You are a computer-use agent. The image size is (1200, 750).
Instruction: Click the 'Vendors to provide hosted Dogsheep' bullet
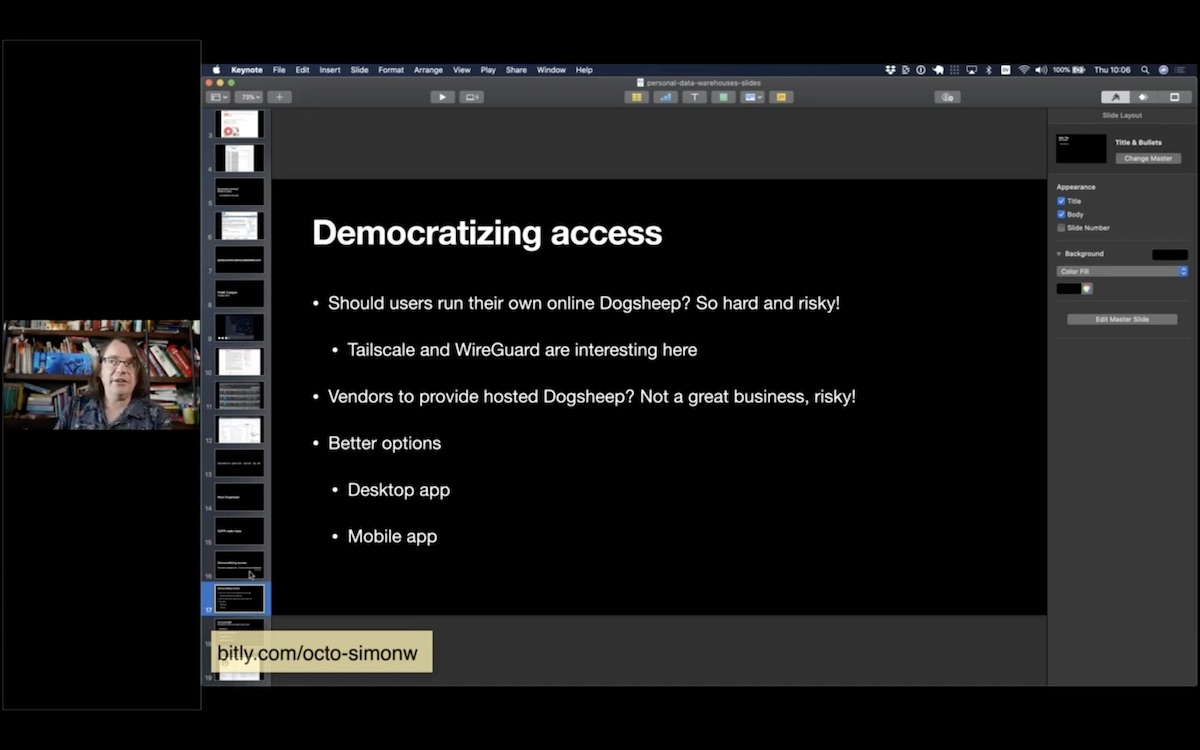pyautogui.click(x=592, y=397)
